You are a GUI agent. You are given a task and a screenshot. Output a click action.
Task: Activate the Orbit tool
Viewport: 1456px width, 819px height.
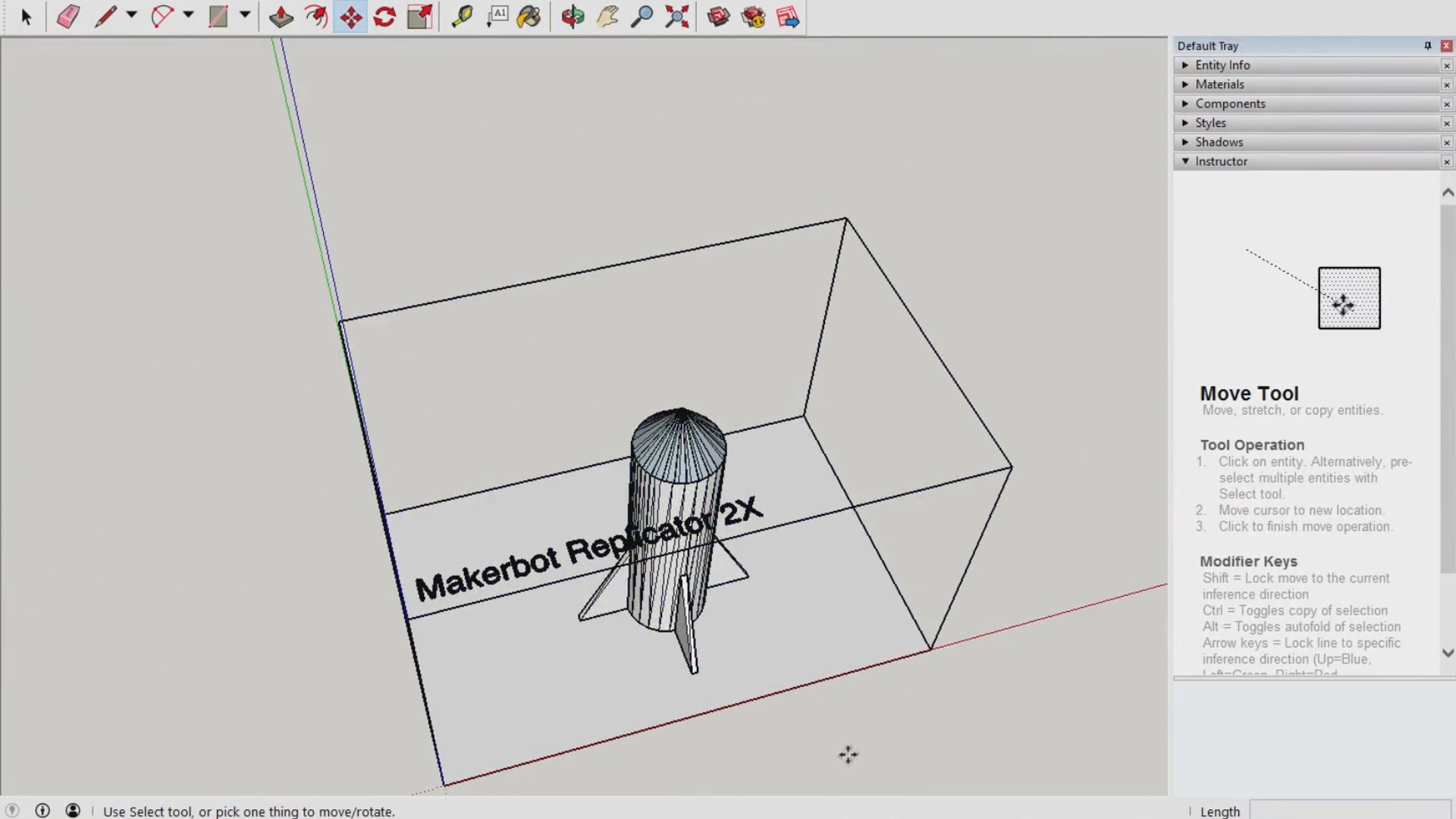[573, 17]
